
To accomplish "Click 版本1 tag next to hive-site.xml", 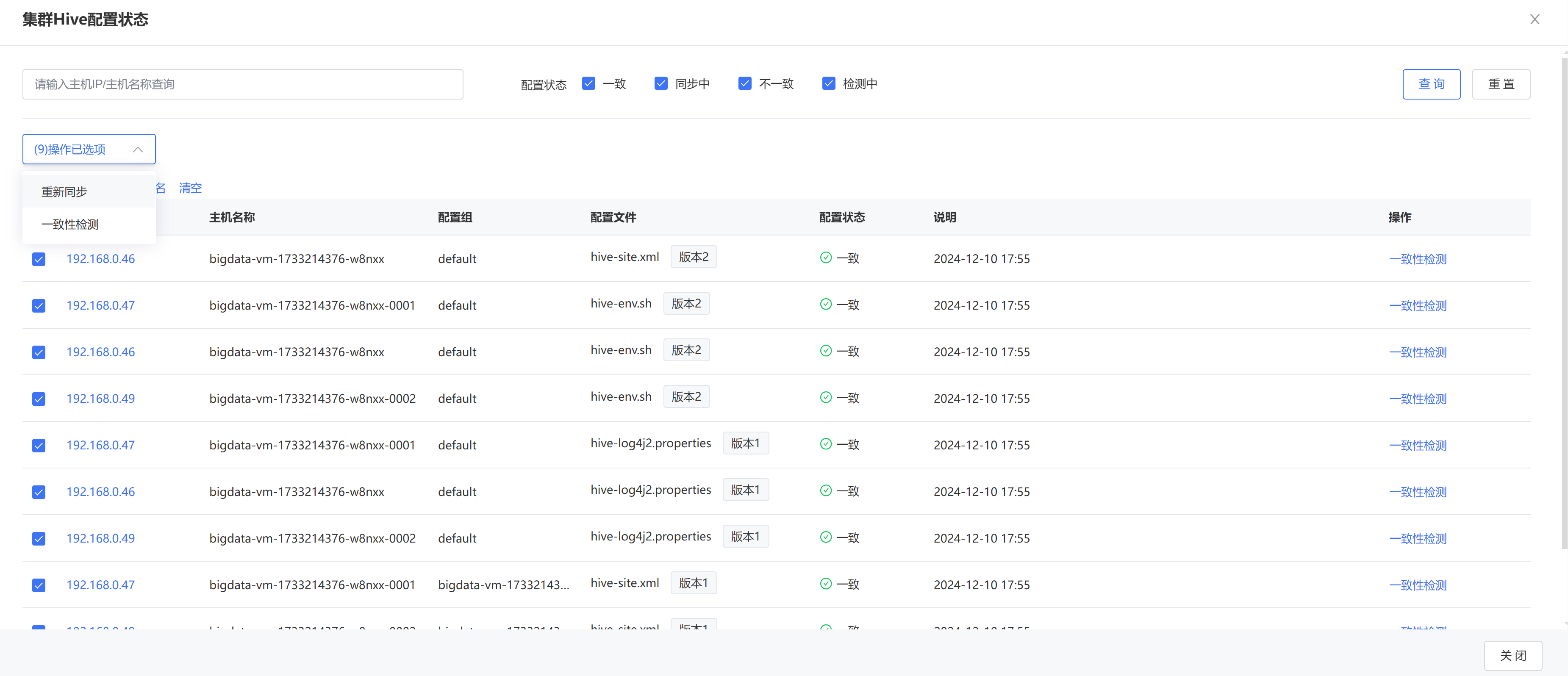I will [x=693, y=583].
